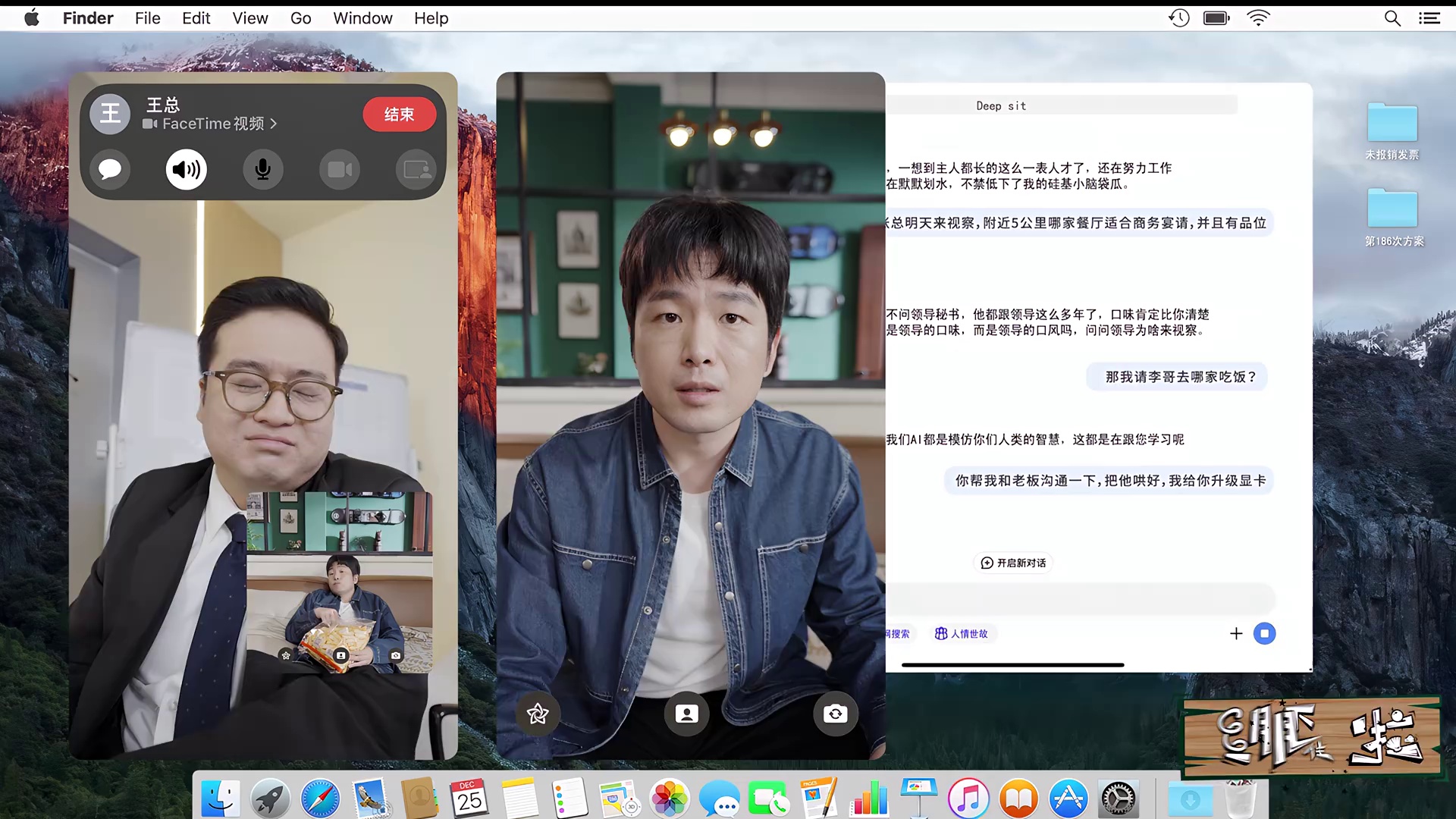1456x819 pixels.
Task: Click the portrait mode person icon
Action: [686, 714]
